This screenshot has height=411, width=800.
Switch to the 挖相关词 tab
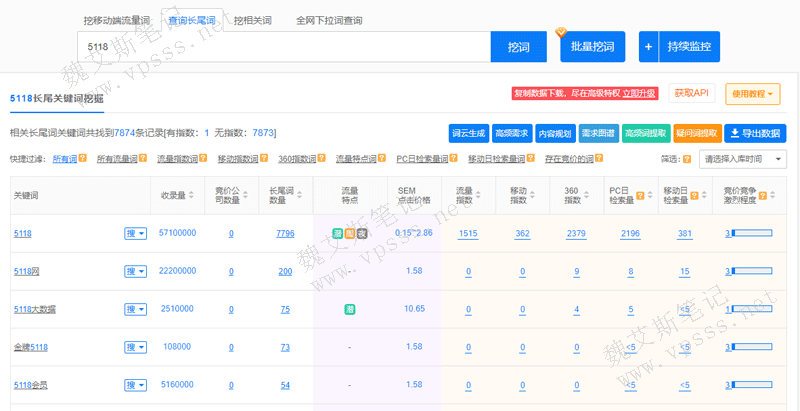(251, 20)
